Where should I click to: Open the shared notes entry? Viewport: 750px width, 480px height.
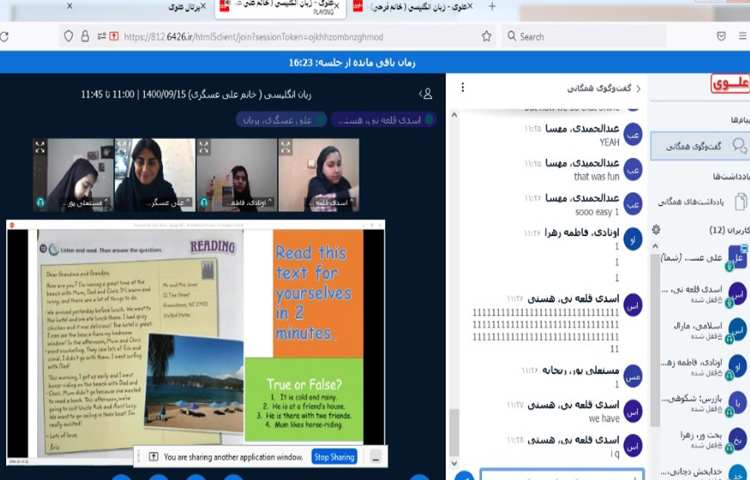tap(702, 202)
